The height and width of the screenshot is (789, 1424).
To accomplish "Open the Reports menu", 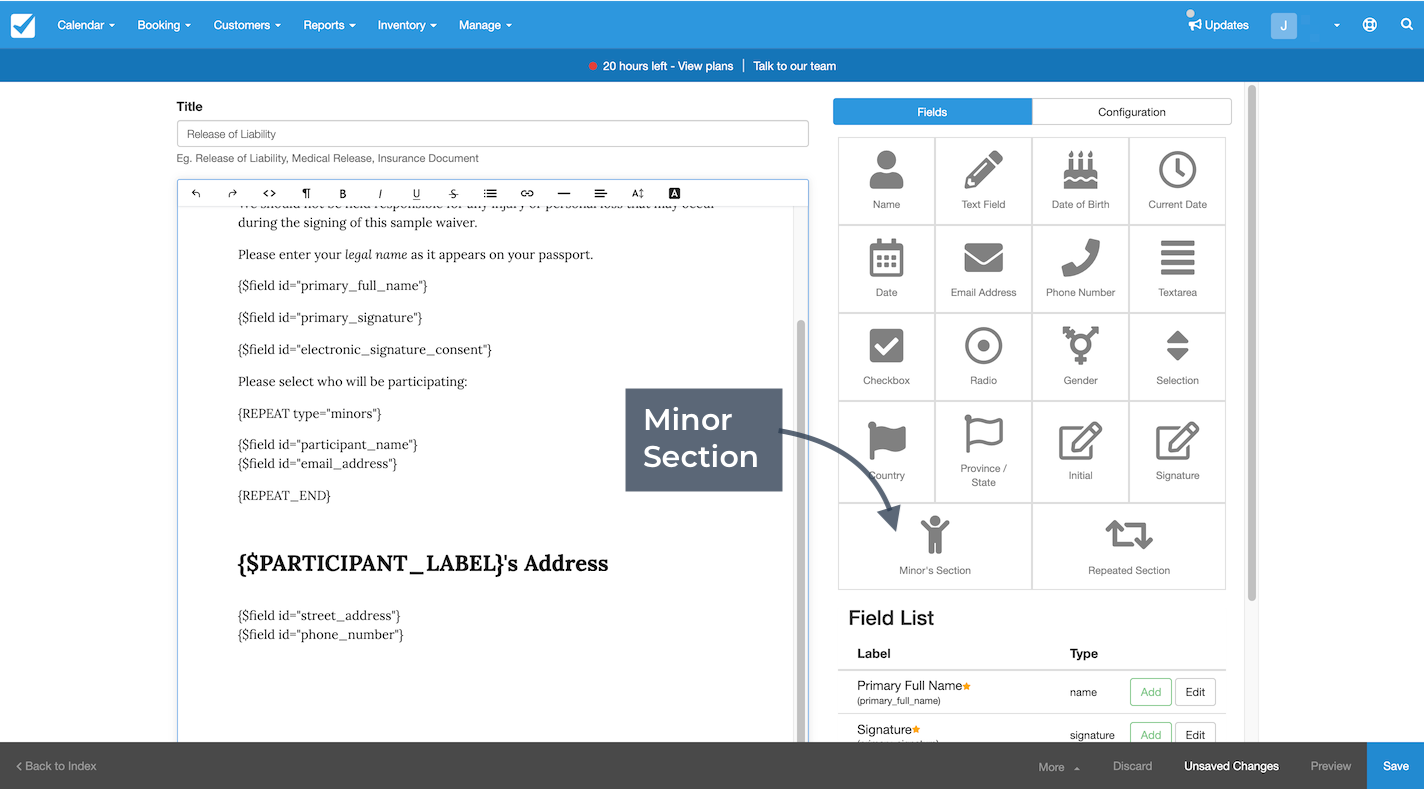I will click(329, 25).
